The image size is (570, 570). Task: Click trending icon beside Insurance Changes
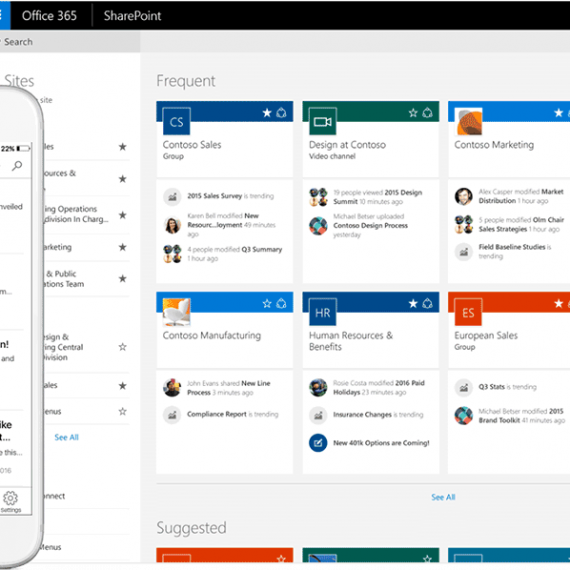[318, 415]
